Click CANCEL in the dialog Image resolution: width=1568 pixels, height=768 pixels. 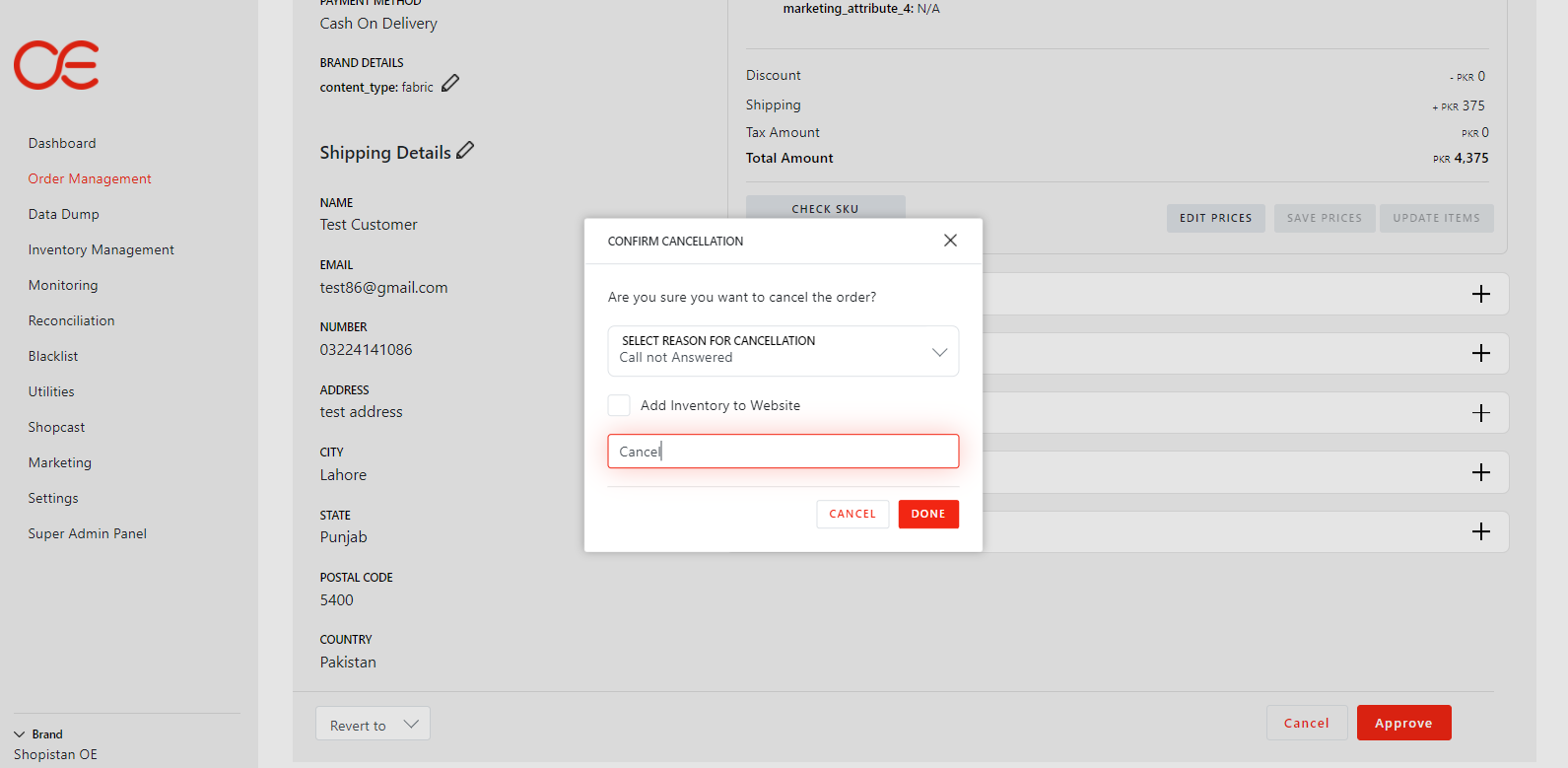pyautogui.click(x=852, y=514)
